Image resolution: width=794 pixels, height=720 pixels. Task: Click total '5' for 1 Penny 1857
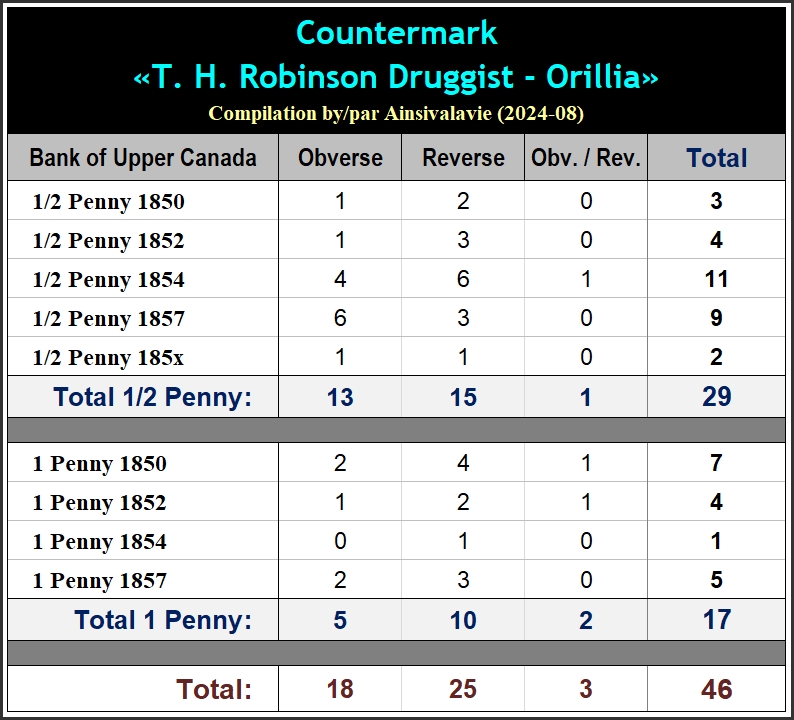(x=716, y=580)
